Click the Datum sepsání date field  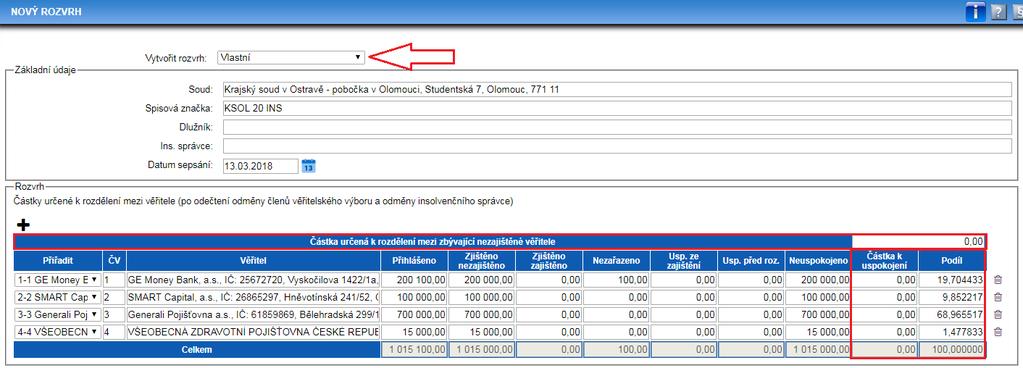click(x=260, y=166)
